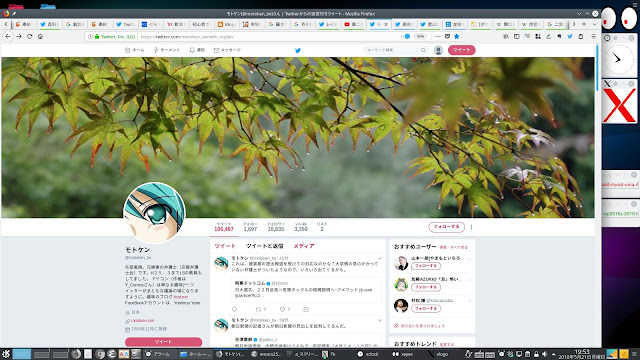Screen dimensions: 640x360
Task: Follow third recommended user 村松 謙
Action: click(x=426, y=308)
